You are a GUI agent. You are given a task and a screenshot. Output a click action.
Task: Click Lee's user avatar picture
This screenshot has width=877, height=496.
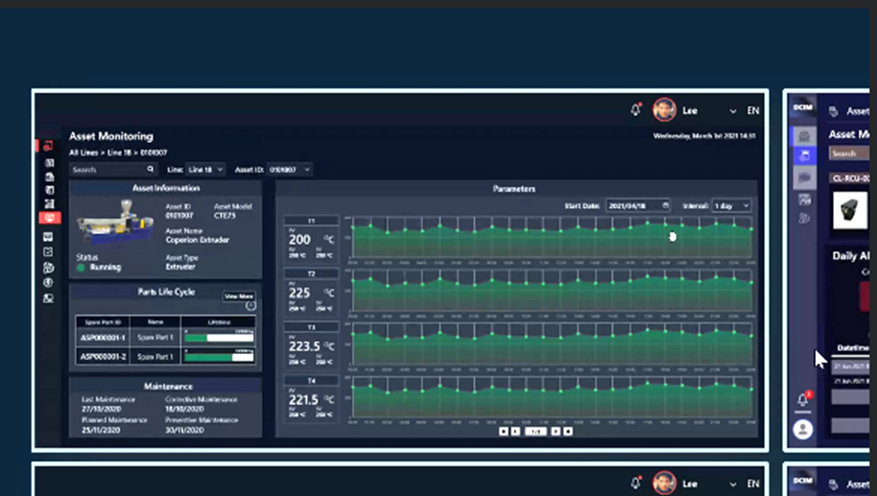tap(664, 110)
